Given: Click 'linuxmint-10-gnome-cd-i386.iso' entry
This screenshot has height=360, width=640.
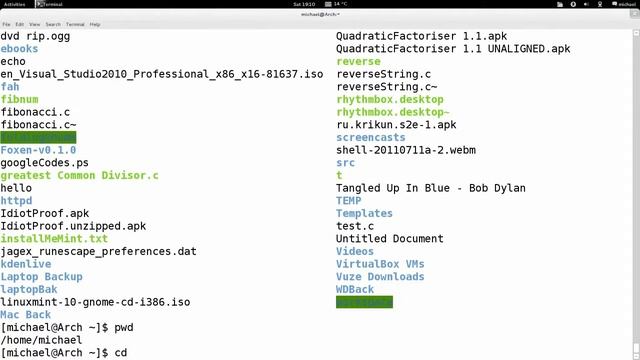Looking at the screenshot, I should (95, 302).
